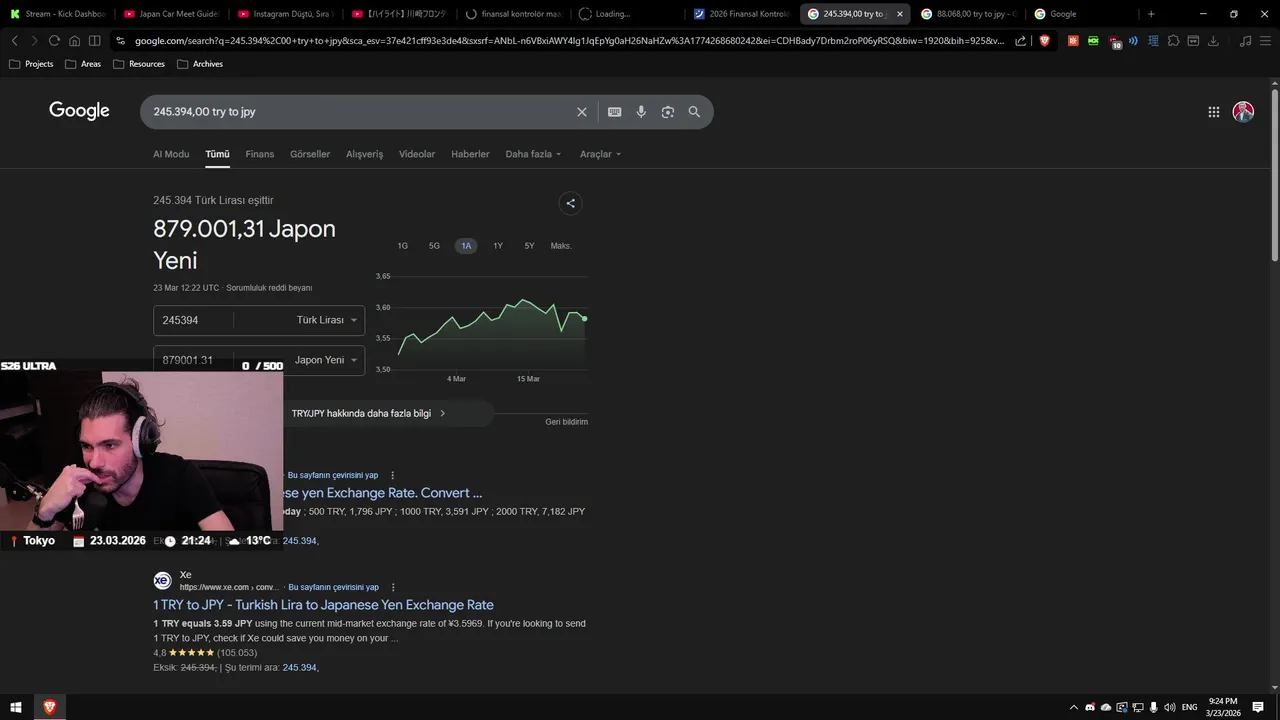The width and height of the screenshot is (1280, 720).
Task: Select the Maks. chart range
Action: click(x=561, y=246)
